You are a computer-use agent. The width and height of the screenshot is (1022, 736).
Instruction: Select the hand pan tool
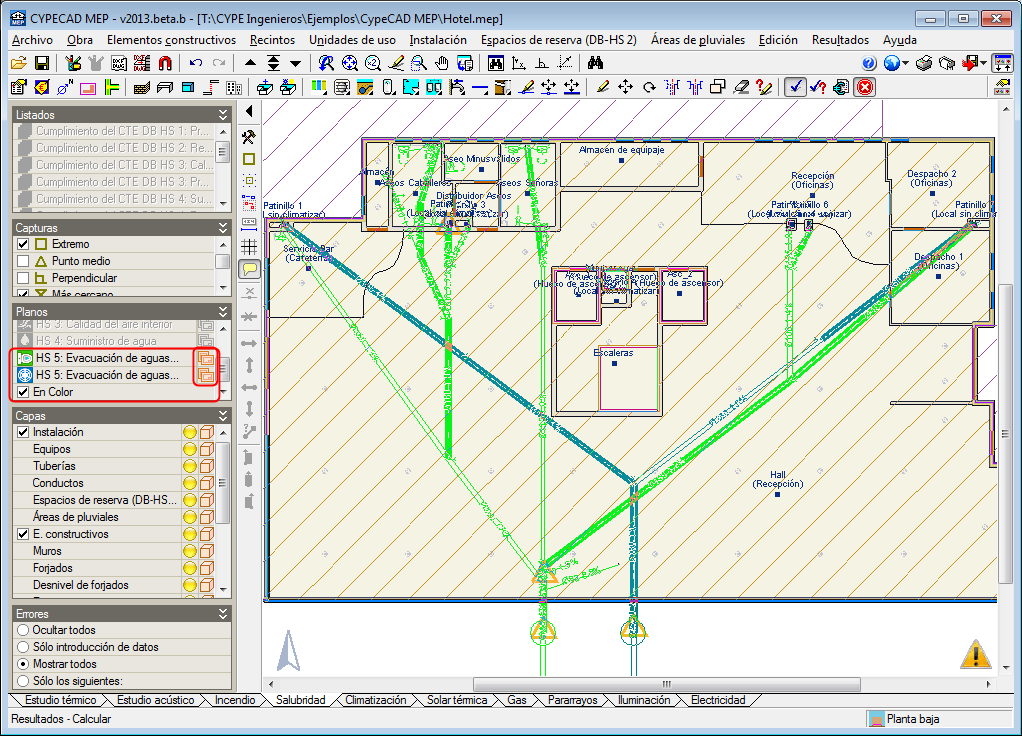(x=442, y=63)
